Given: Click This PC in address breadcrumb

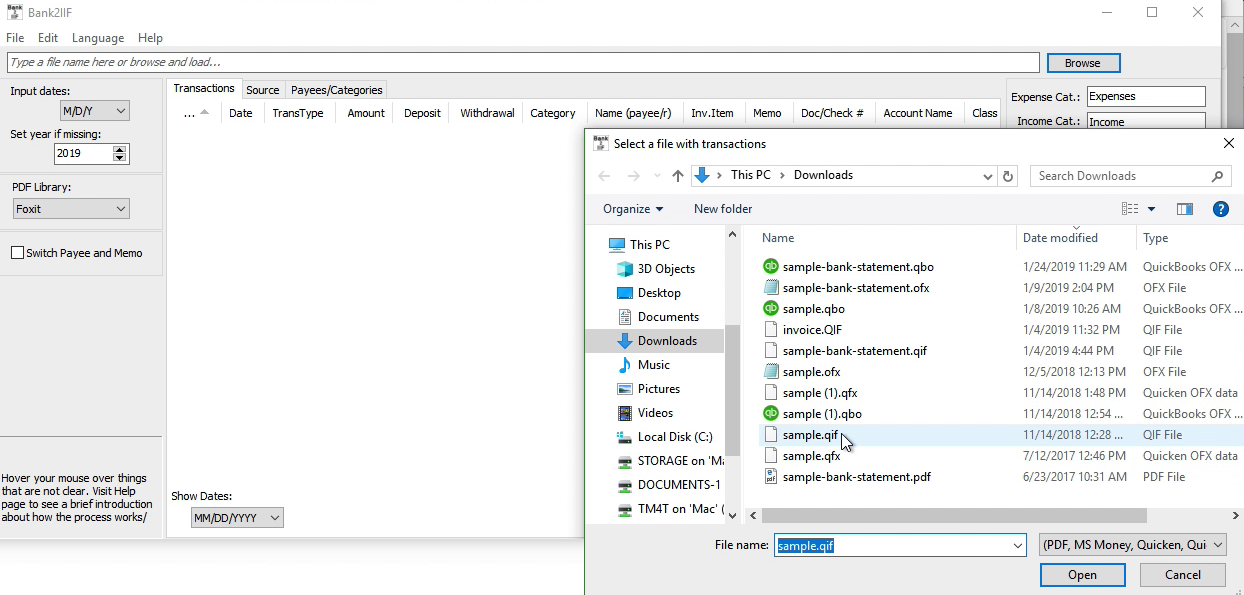Looking at the screenshot, I should point(750,175).
